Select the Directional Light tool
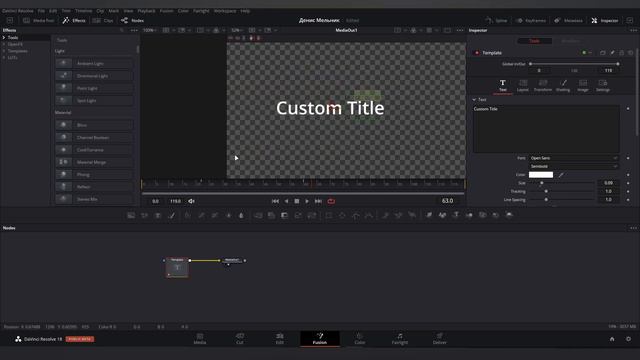 tap(94, 76)
